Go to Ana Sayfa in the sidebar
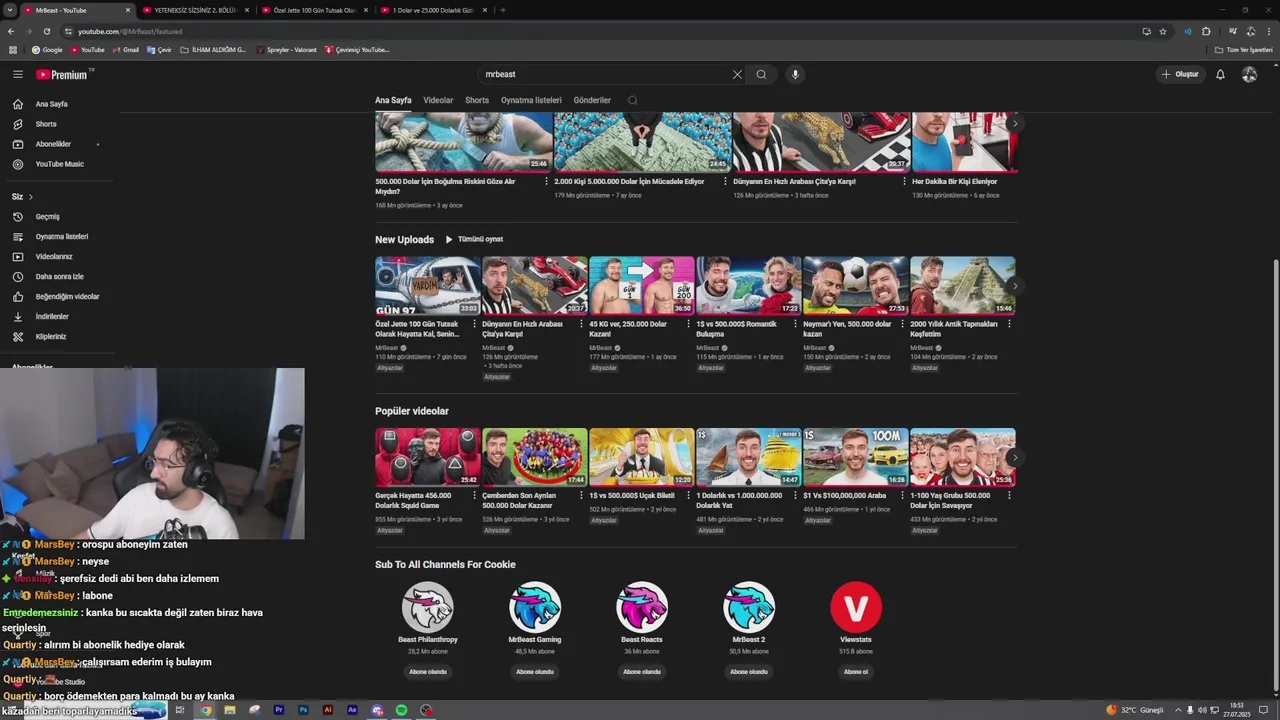This screenshot has height=720, width=1280. [x=52, y=104]
